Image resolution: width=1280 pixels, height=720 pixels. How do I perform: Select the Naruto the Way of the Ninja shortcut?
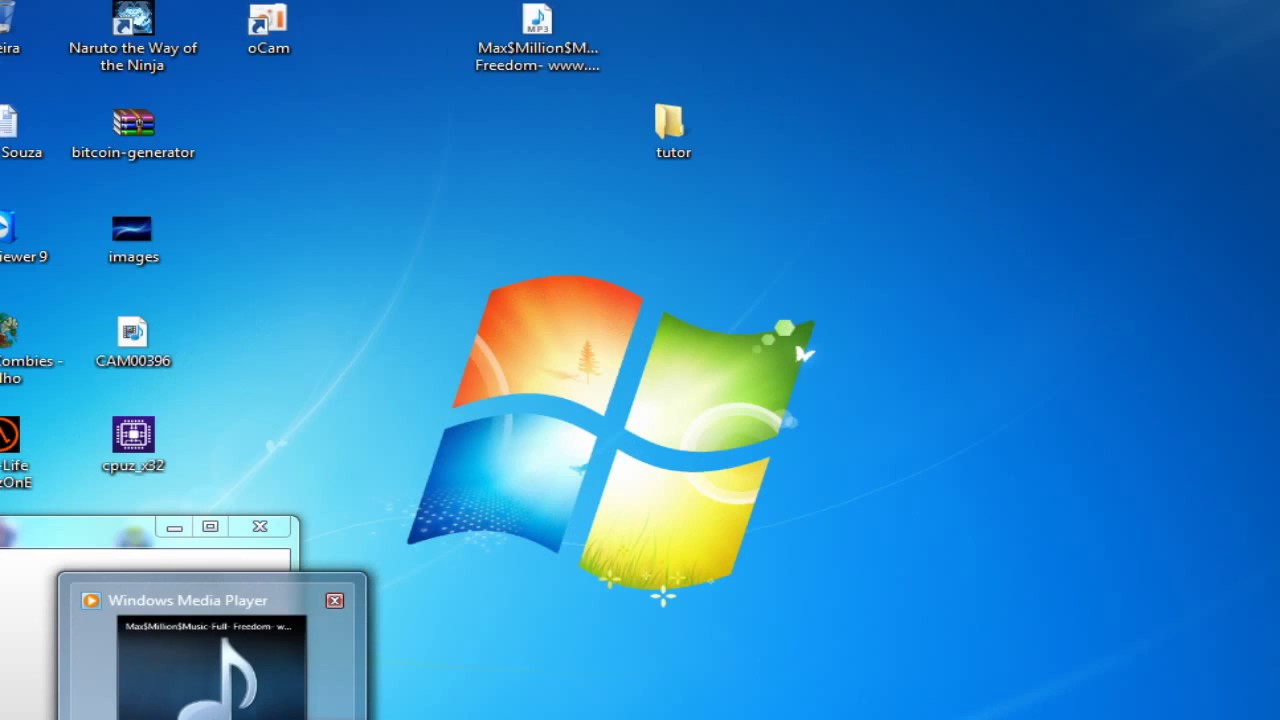click(133, 37)
